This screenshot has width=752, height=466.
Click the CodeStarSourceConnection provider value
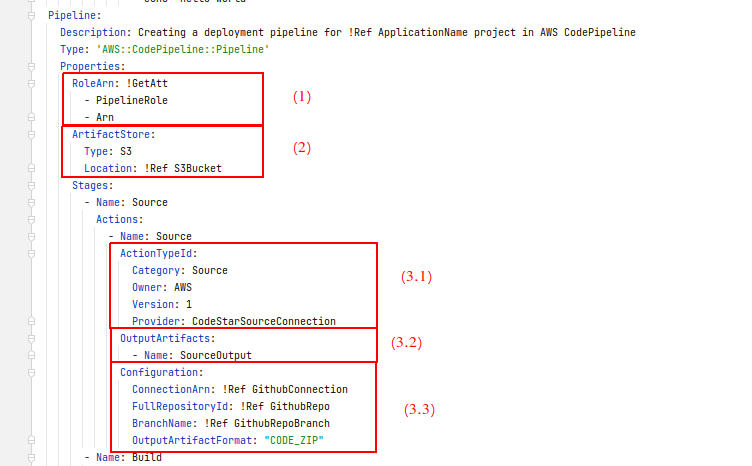point(263,321)
